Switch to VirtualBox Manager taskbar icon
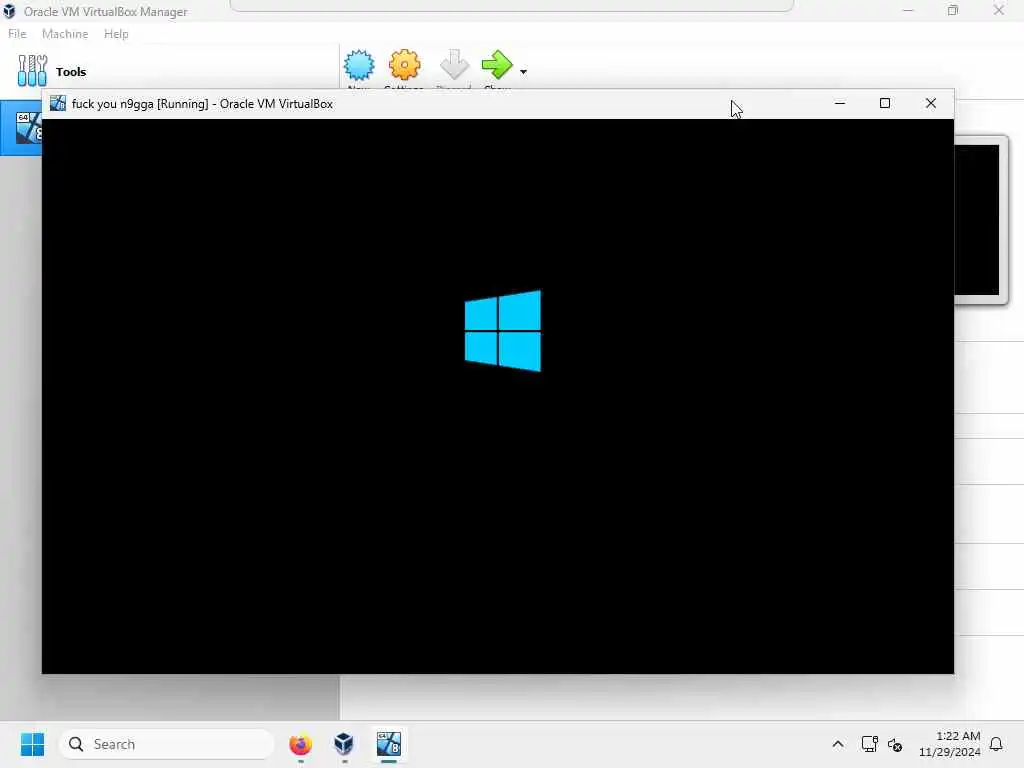The width and height of the screenshot is (1024, 768). [x=344, y=744]
